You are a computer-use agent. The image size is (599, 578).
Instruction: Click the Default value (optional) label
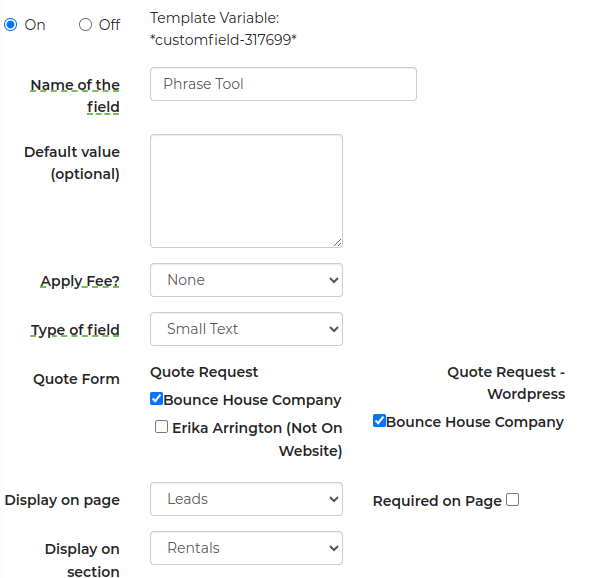[x=72, y=163]
